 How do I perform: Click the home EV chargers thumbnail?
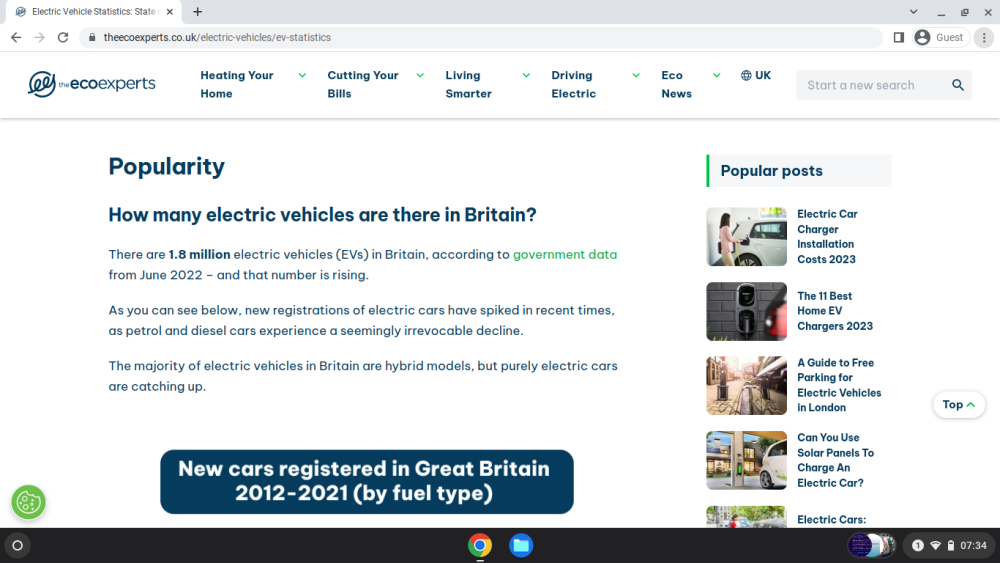click(746, 311)
